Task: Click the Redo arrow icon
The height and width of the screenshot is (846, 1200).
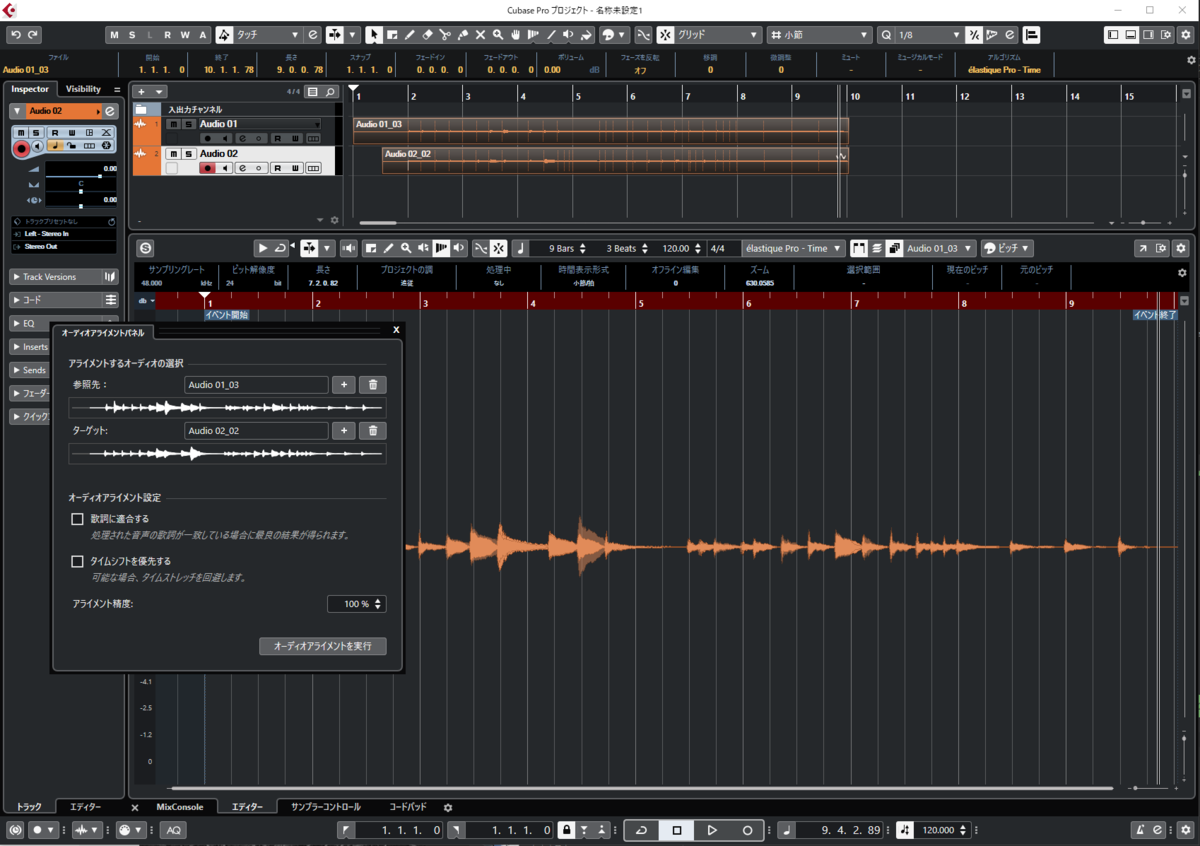Action: tap(33, 35)
